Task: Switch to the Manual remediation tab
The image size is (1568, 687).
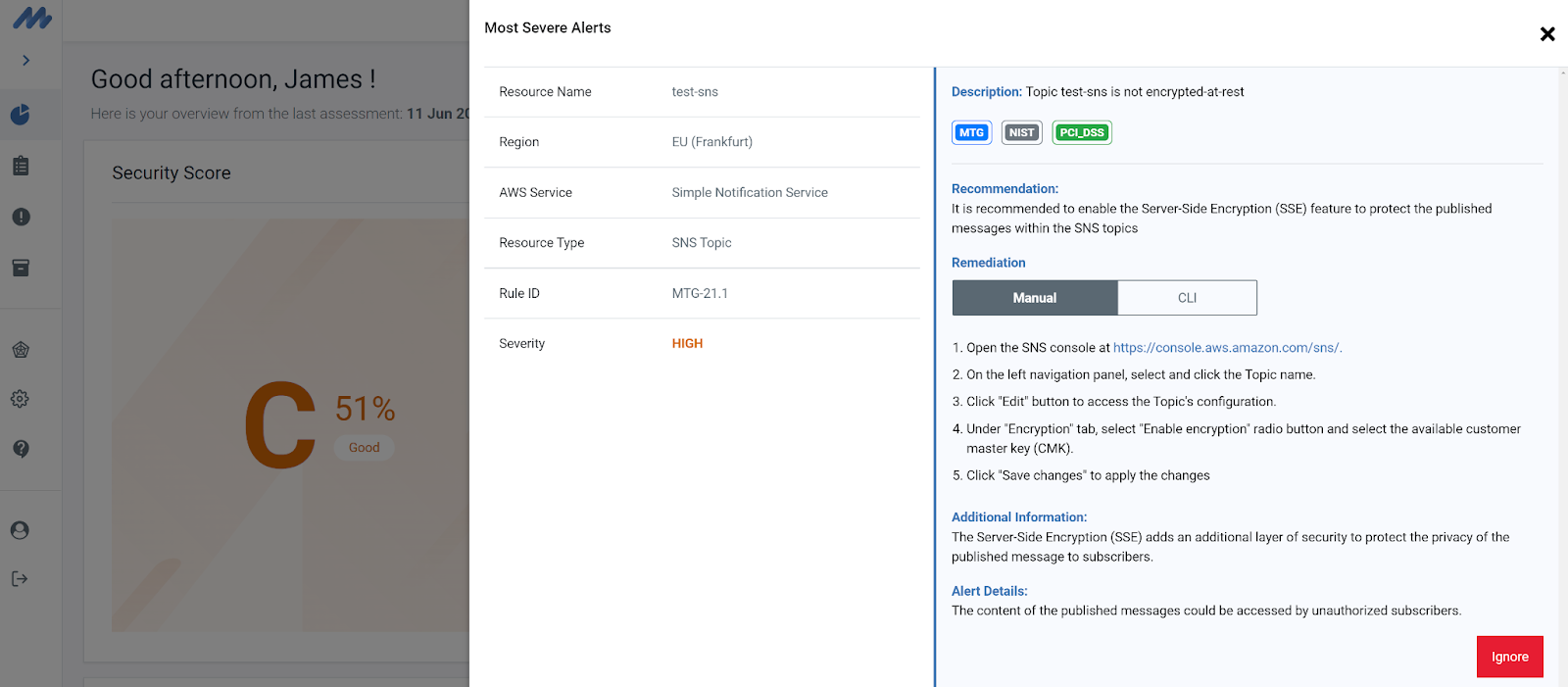Action: click(1034, 298)
